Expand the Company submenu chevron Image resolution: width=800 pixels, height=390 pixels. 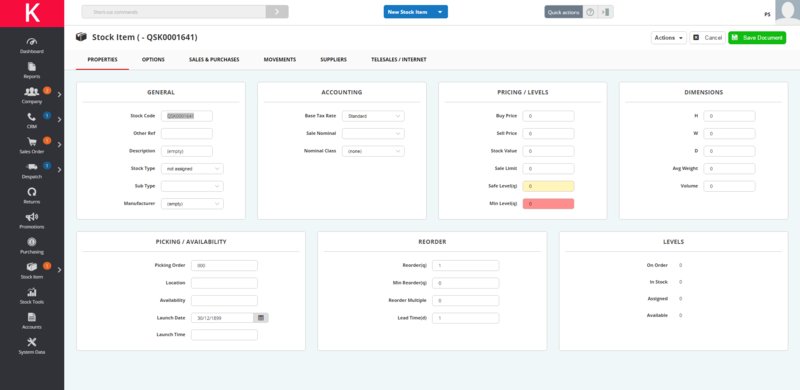59,94
